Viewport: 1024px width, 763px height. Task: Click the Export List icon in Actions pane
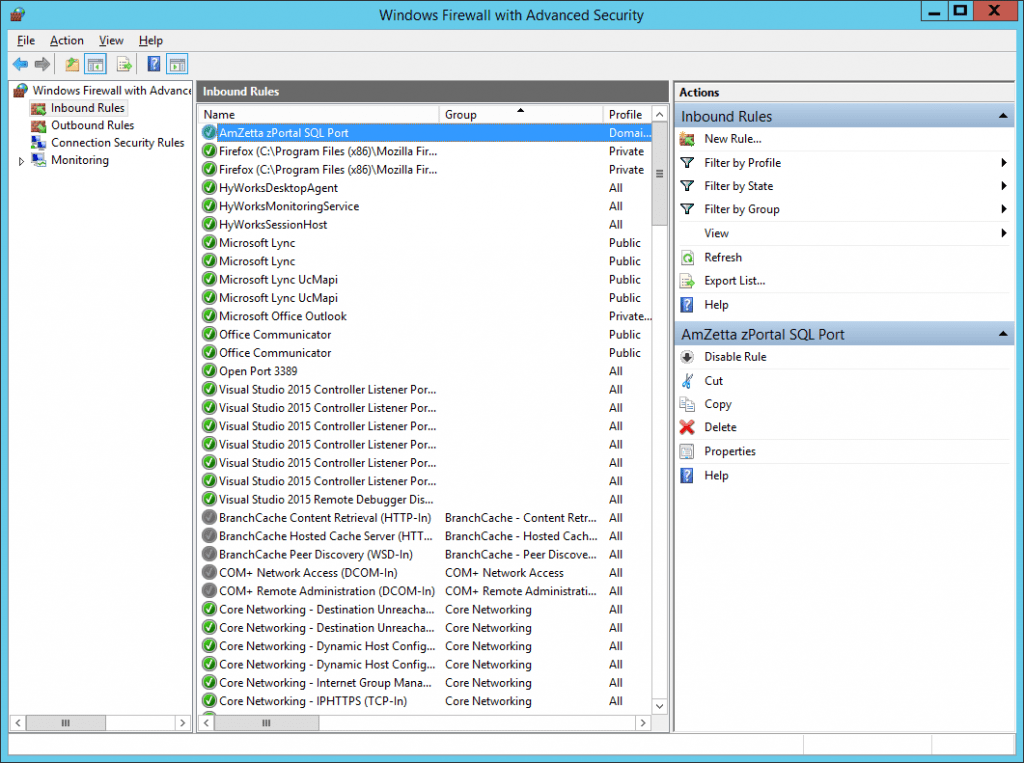click(x=687, y=281)
